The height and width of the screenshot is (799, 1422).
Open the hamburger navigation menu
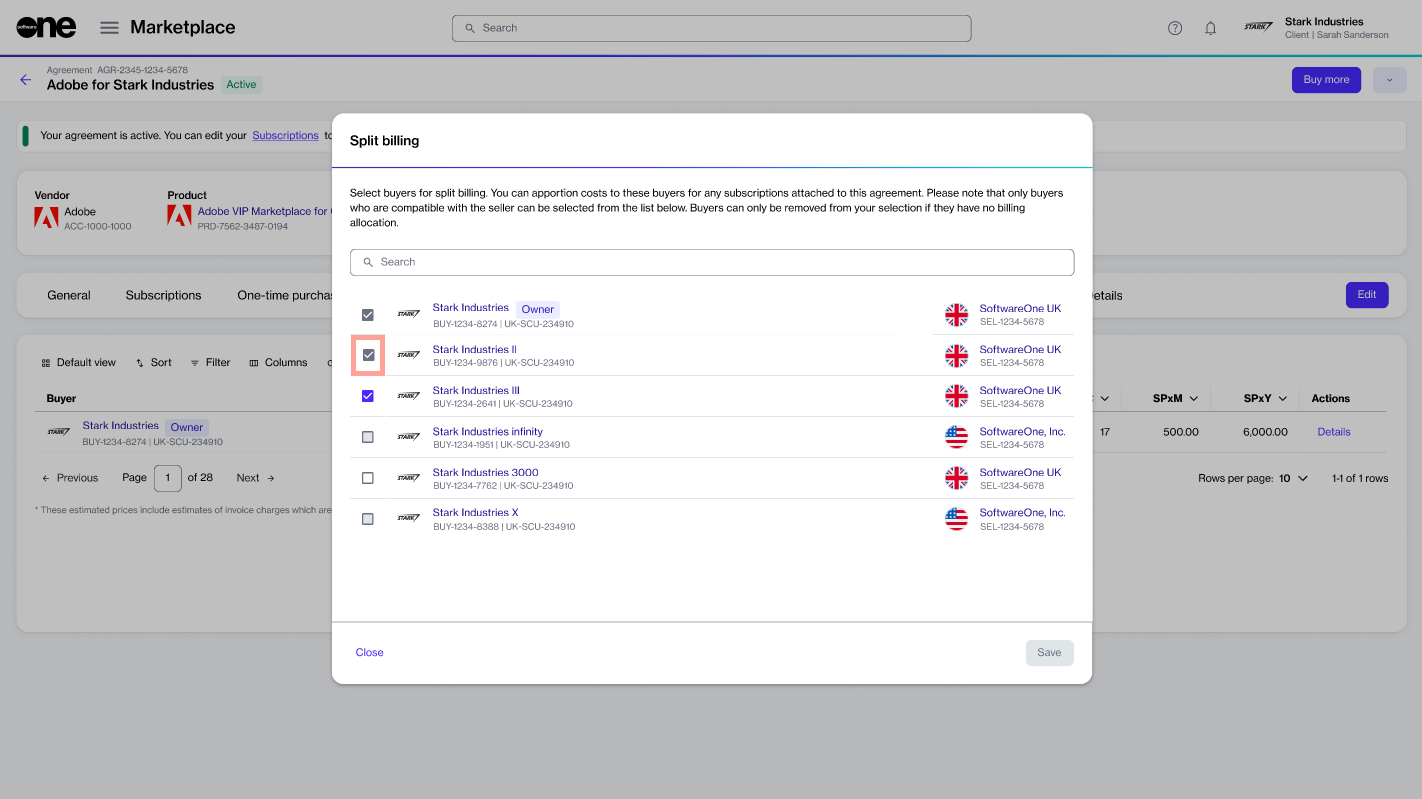tap(110, 28)
